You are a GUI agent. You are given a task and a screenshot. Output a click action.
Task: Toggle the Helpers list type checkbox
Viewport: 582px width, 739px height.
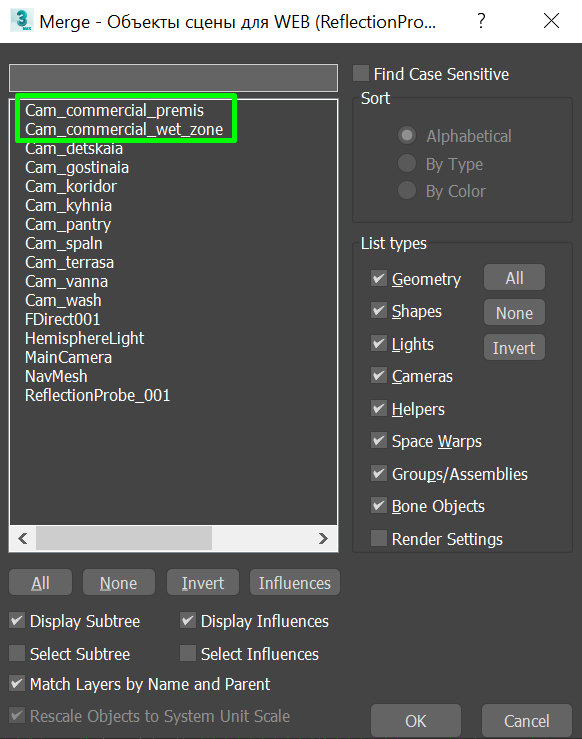(379, 409)
